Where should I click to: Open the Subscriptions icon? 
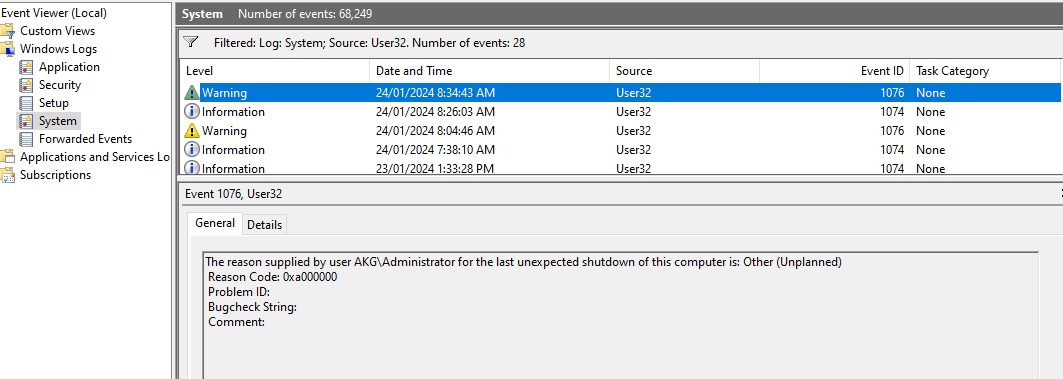[x=7, y=175]
